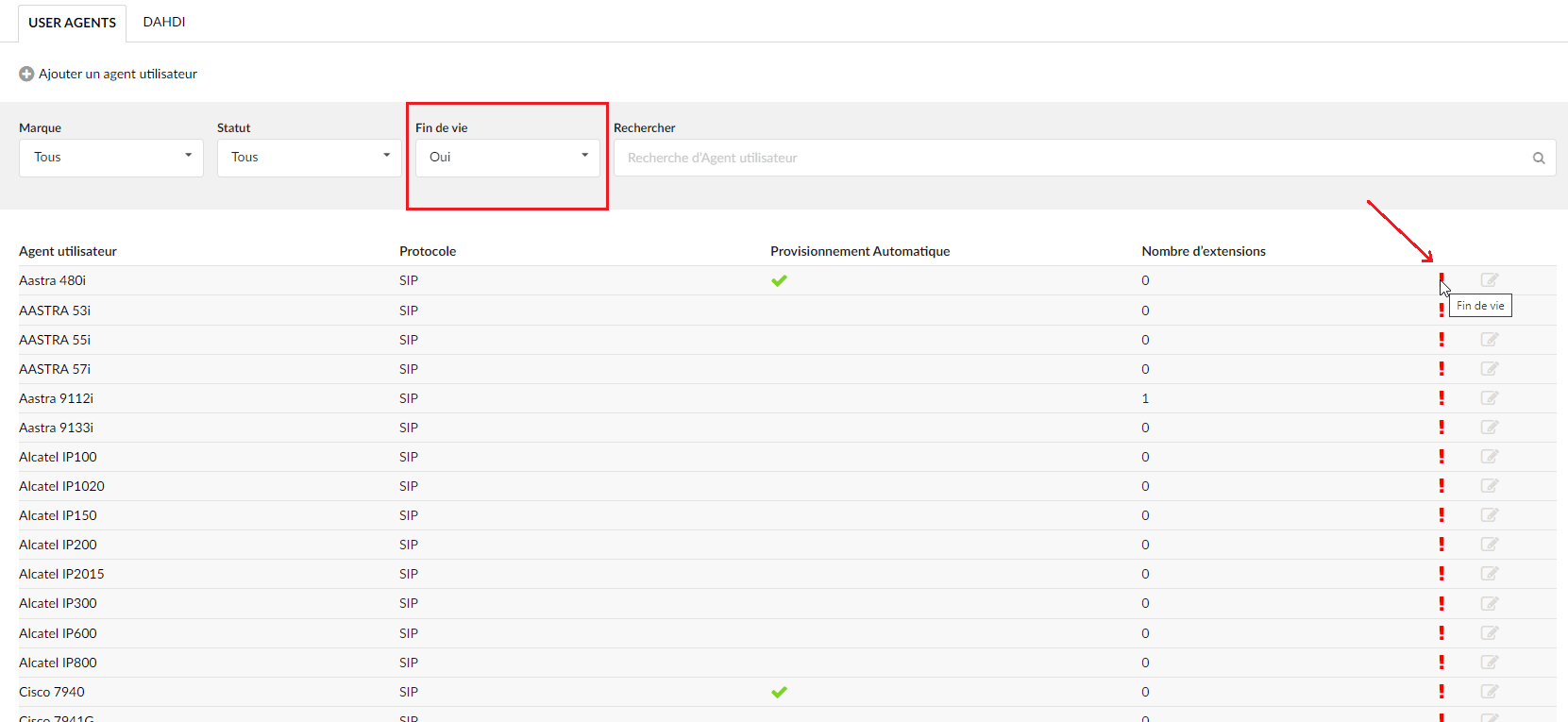The width and height of the screenshot is (1568, 722).
Task: Select the Alcatel IP200 row name
Action: click(58, 545)
